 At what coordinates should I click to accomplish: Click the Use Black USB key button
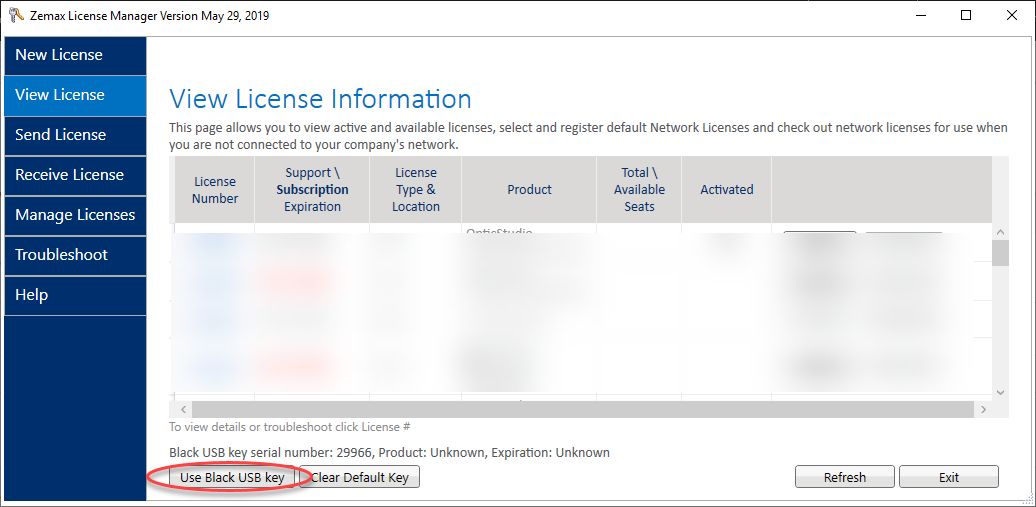232,477
